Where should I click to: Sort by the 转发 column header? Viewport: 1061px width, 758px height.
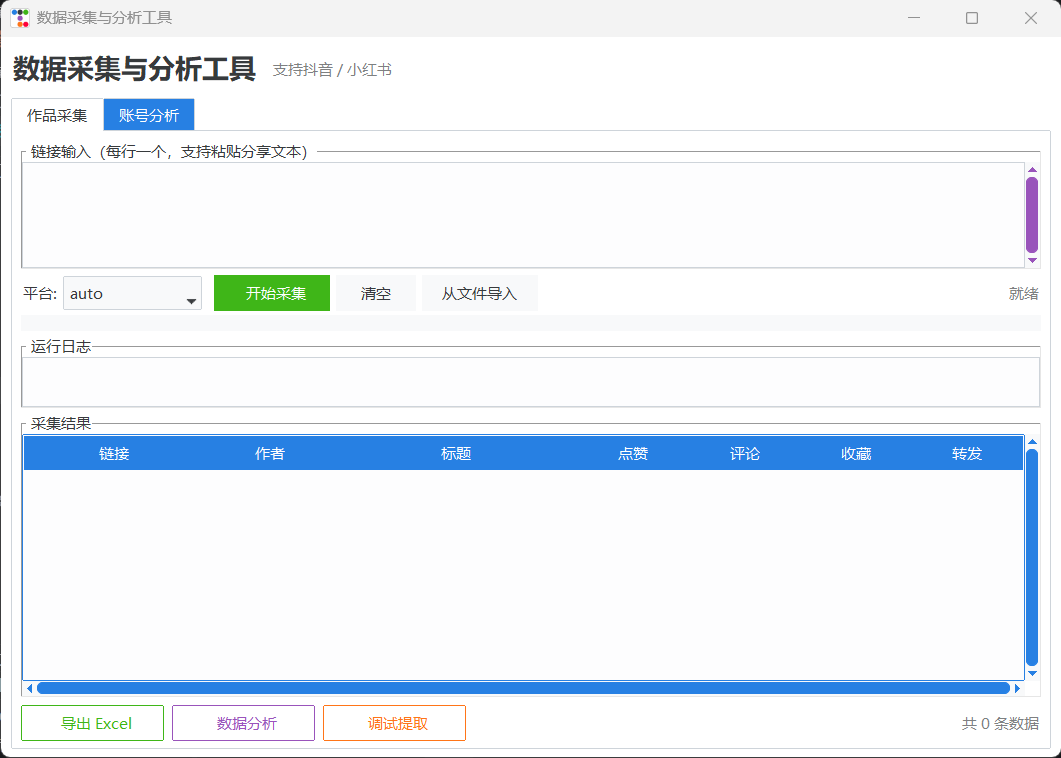(967, 453)
